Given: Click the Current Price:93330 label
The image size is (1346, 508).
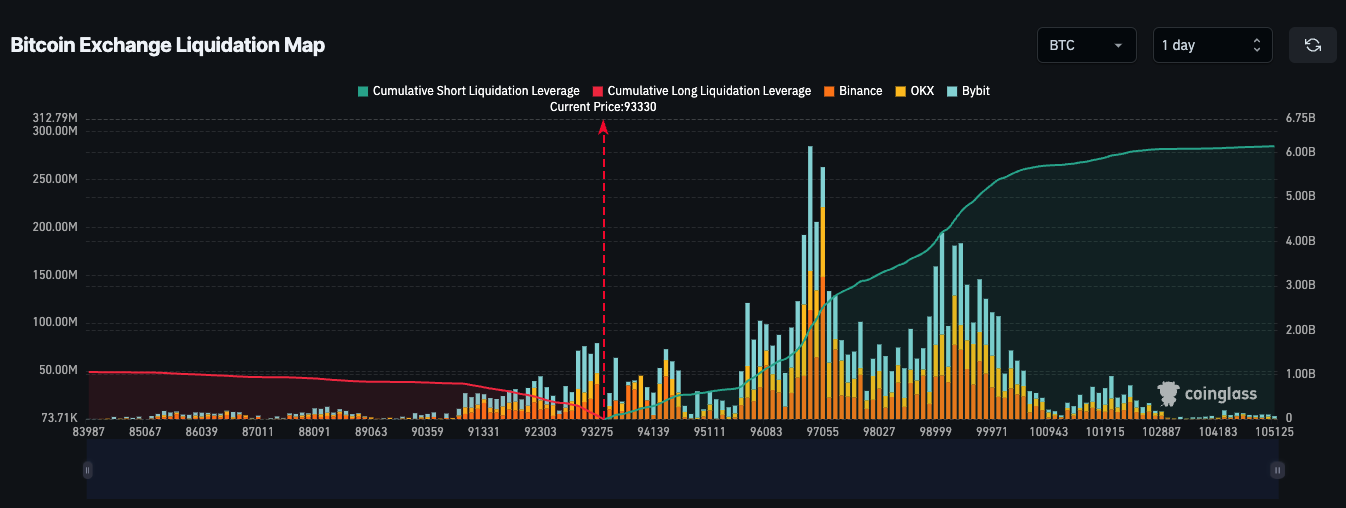Looking at the screenshot, I should 603,107.
